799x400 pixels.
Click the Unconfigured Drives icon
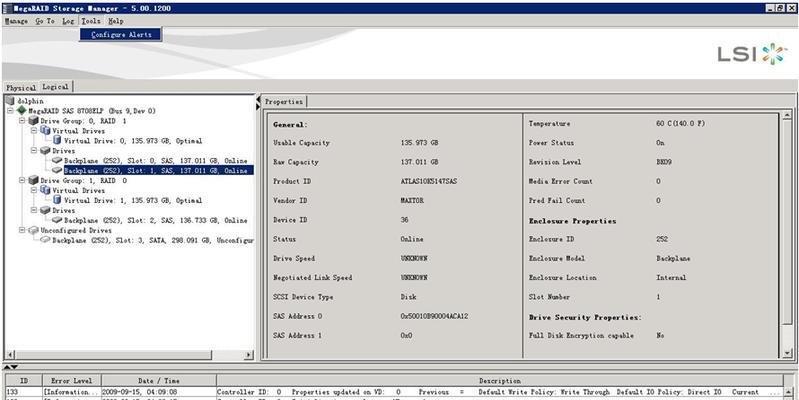click(x=33, y=230)
